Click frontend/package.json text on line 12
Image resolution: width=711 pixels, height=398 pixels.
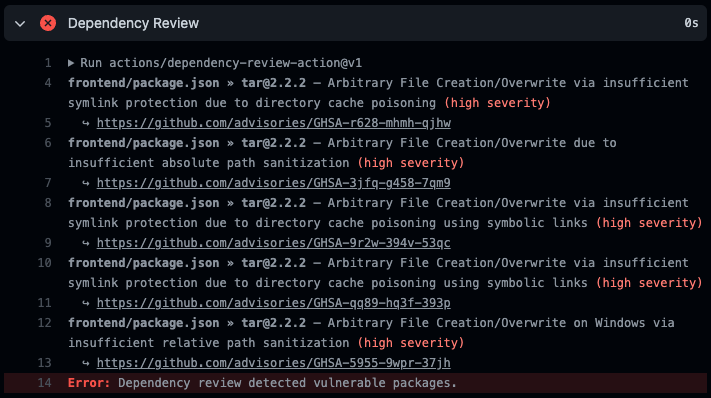coord(144,323)
